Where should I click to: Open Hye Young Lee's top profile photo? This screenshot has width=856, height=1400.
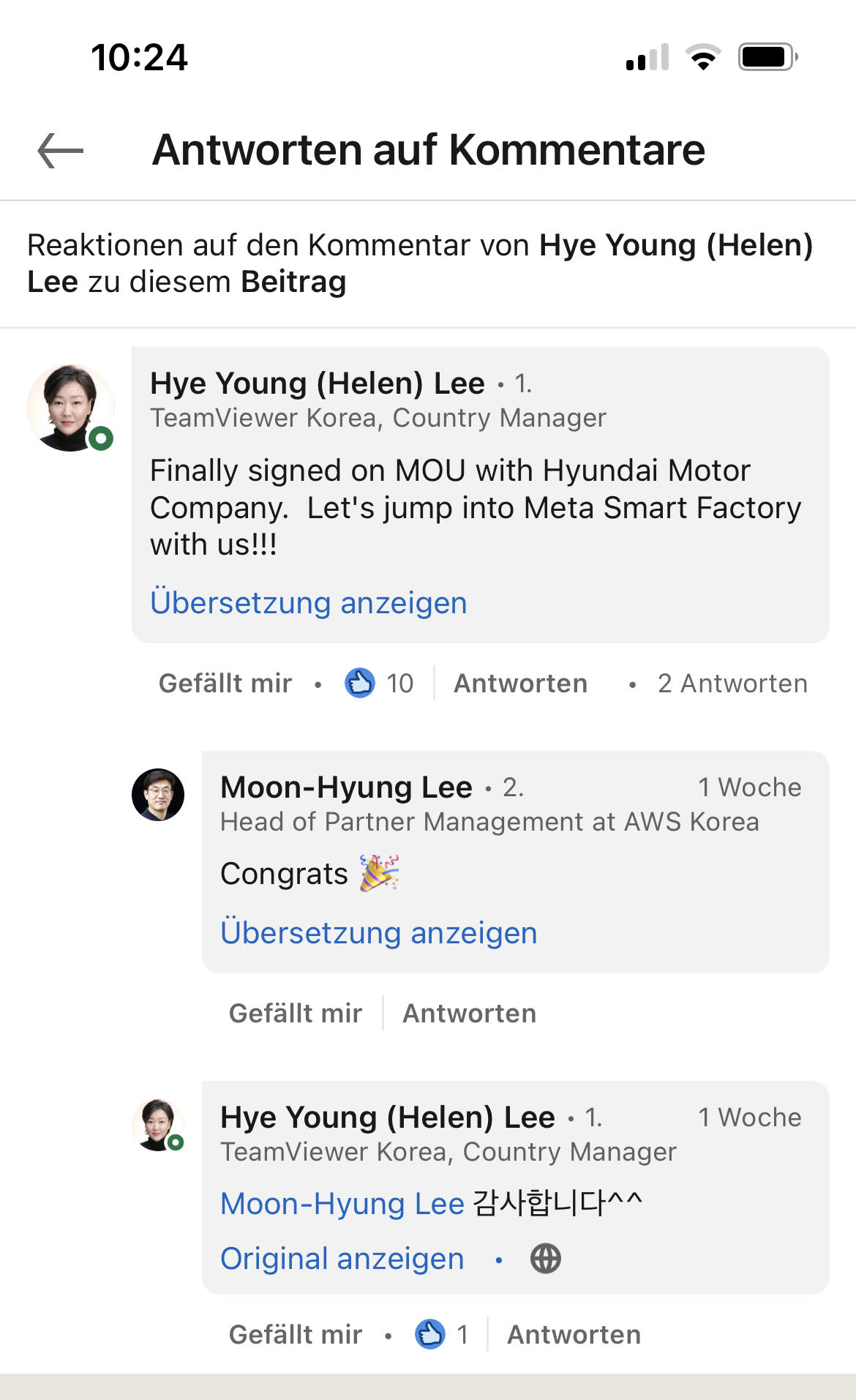[70, 408]
